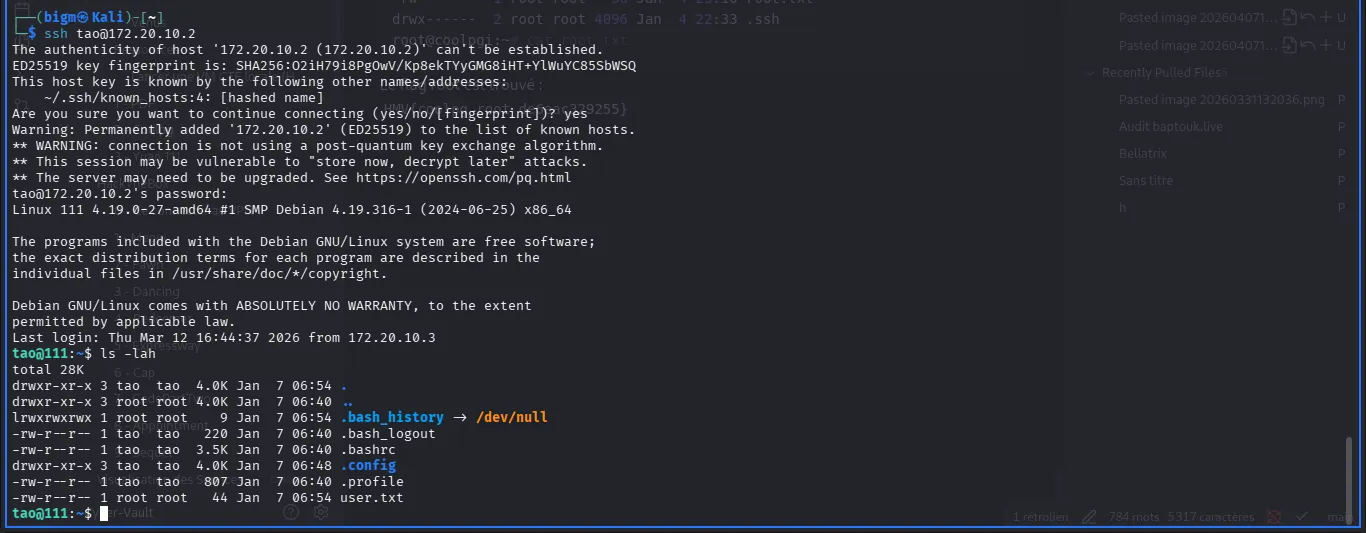Click '3 - Dancing' note behind terminal
The height and width of the screenshot is (533, 1366).
[x=147, y=292]
